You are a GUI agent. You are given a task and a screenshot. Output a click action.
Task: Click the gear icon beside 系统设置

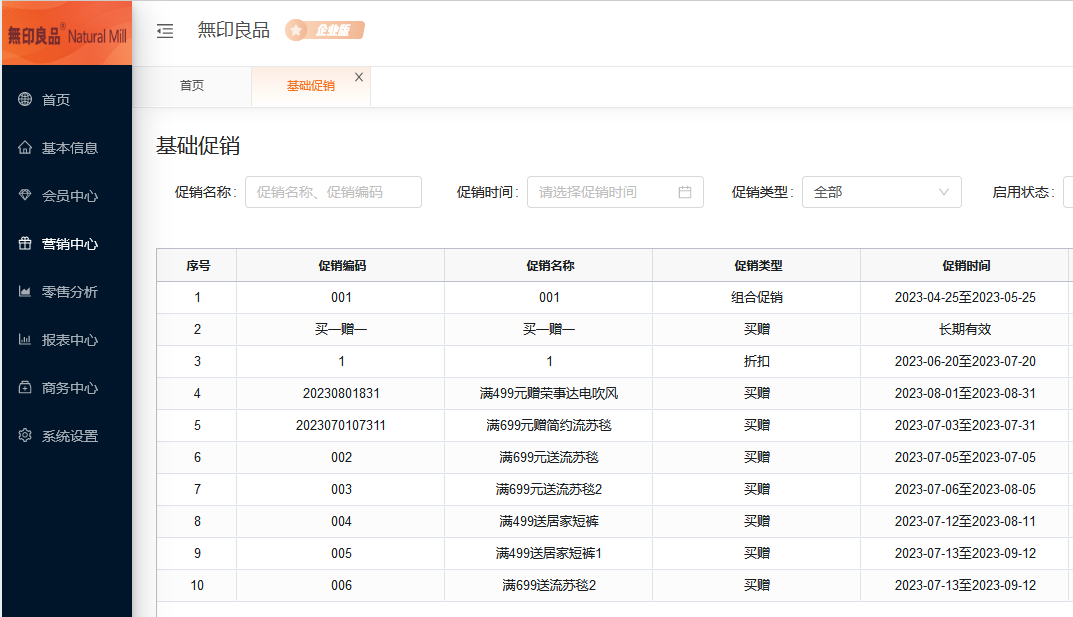(x=25, y=436)
